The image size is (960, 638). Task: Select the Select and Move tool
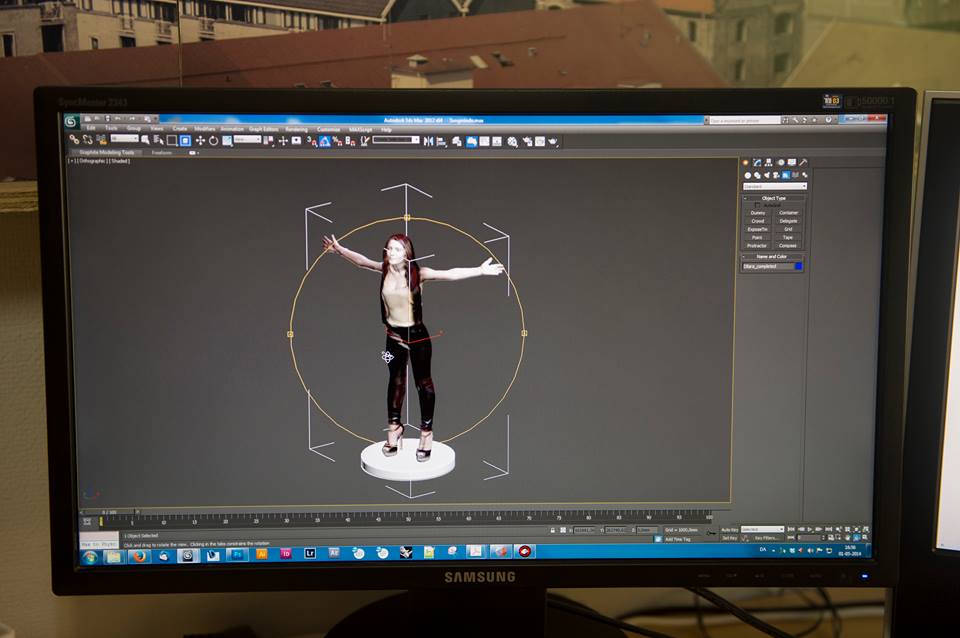202,142
